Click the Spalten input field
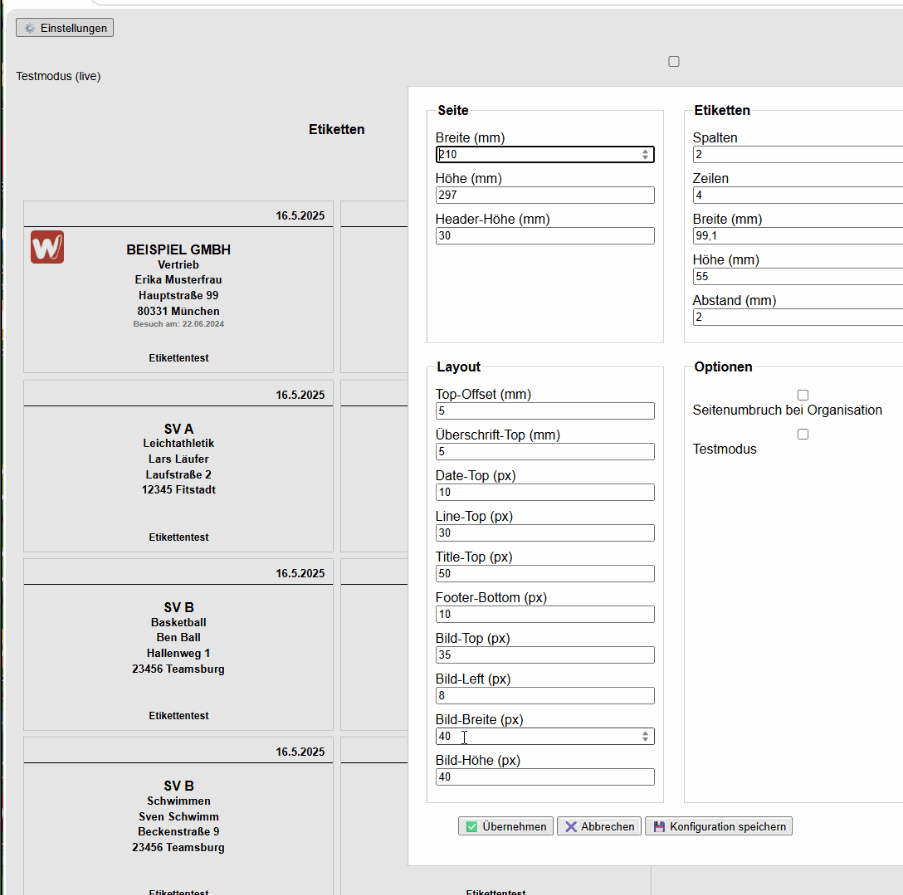This screenshot has width=903, height=895. (x=797, y=155)
